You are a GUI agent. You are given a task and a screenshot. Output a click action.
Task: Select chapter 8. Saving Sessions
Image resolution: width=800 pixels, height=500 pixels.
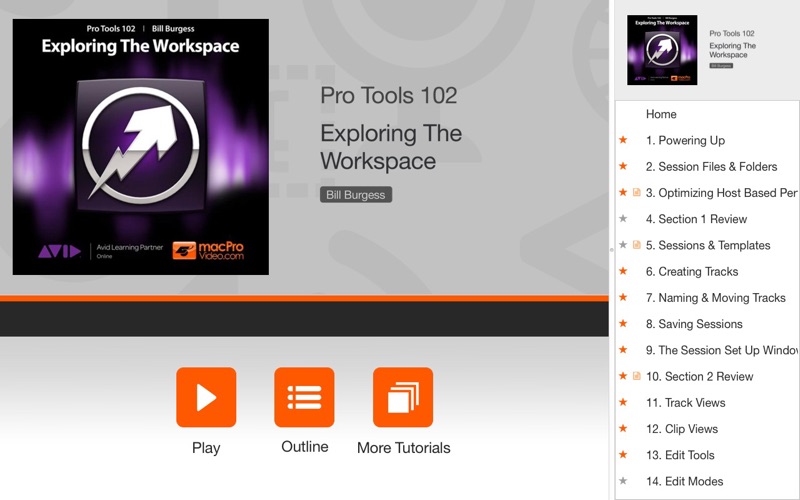[694, 324]
